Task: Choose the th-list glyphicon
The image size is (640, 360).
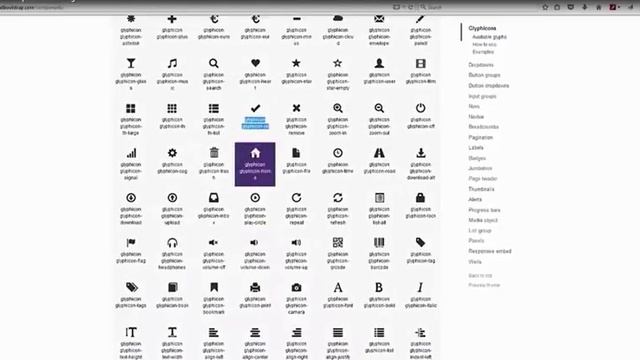Action: 213,108
